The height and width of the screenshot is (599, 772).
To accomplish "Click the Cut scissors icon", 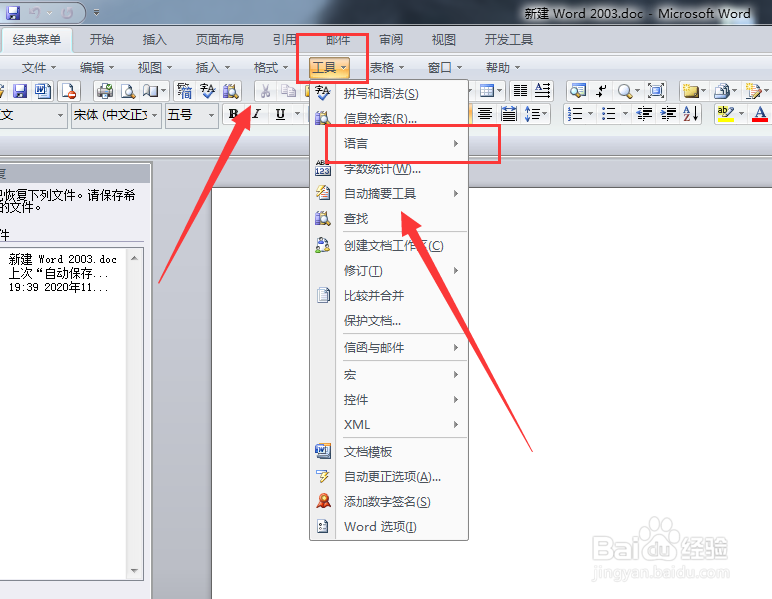I will (x=265, y=91).
